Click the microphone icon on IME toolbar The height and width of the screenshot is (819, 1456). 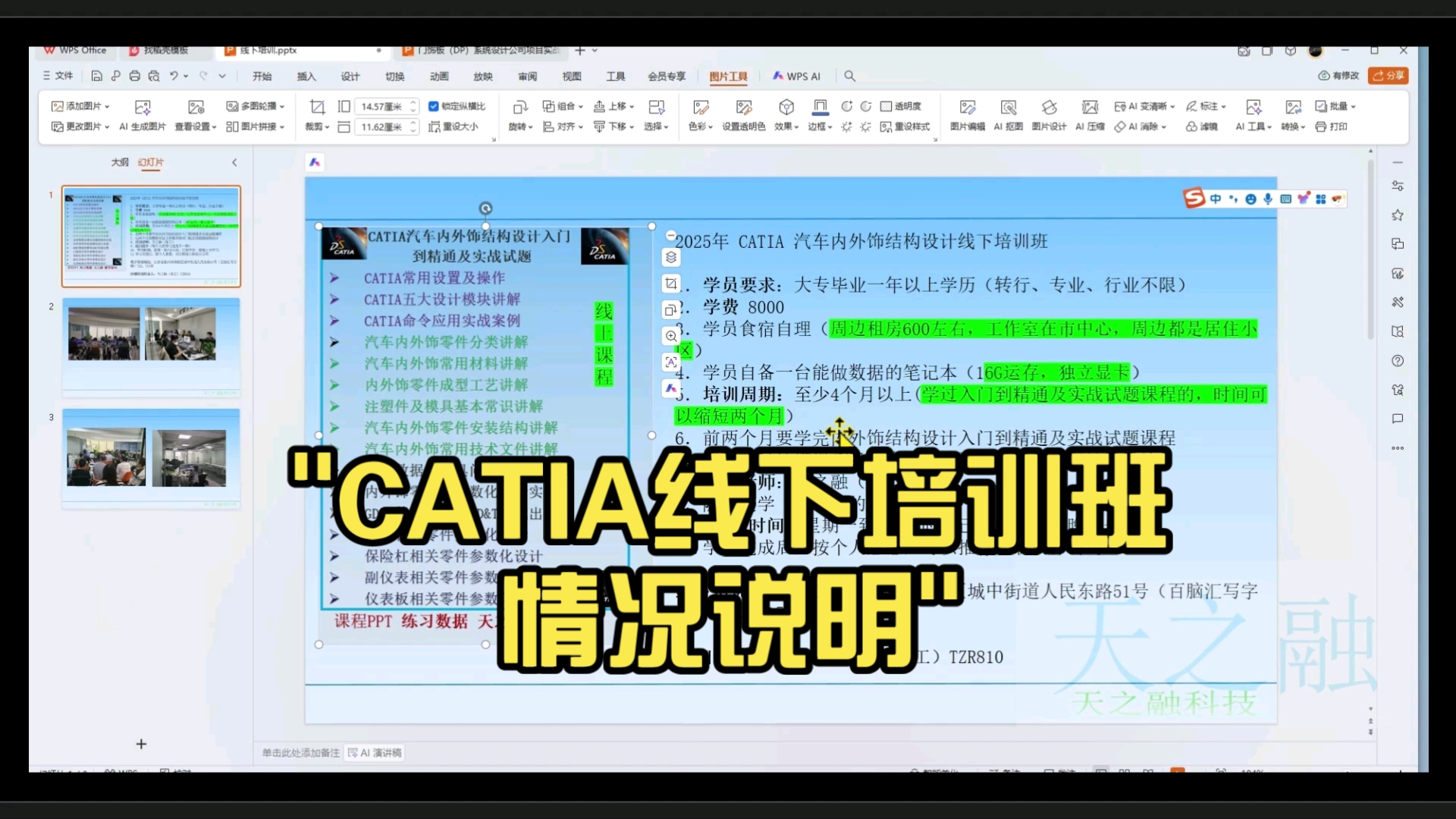[1267, 199]
